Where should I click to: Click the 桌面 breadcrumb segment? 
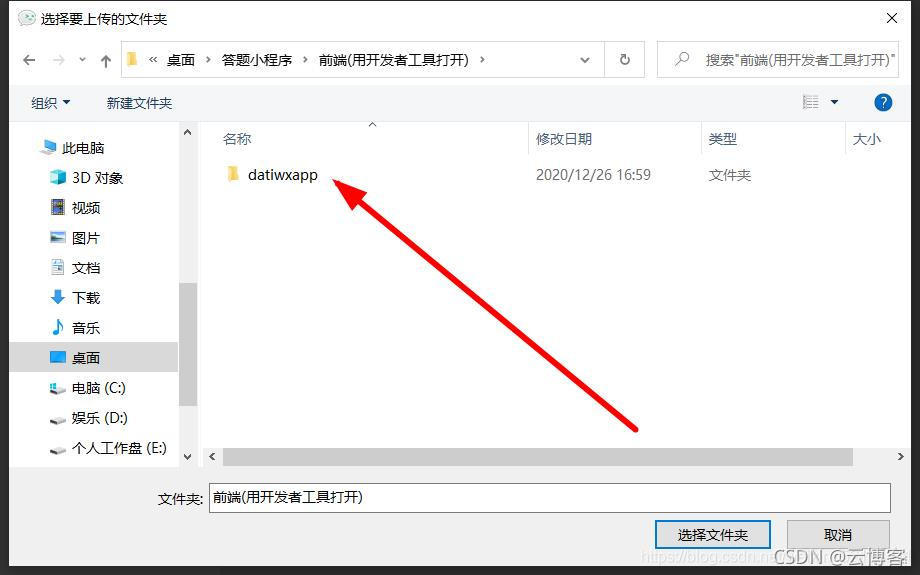(x=181, y=60)
